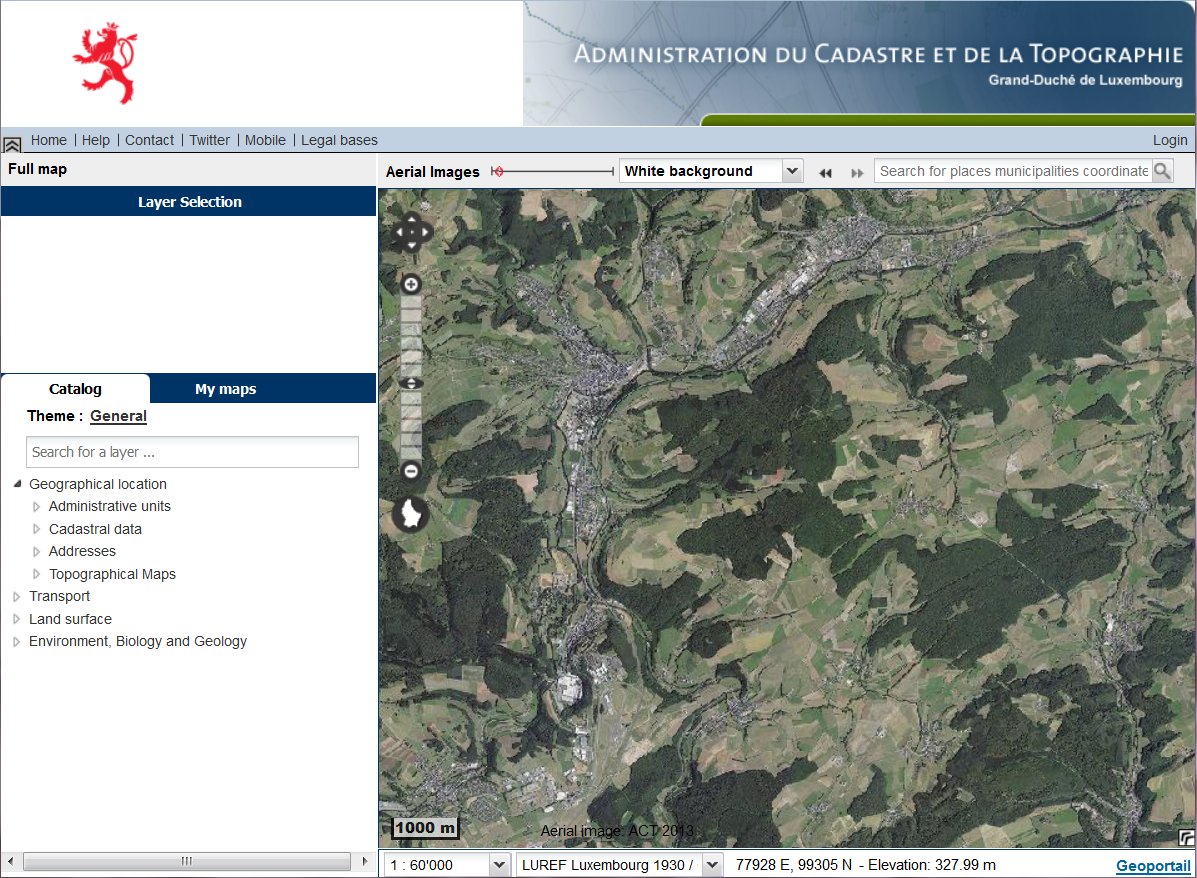Screen dimensions: 1197x878
Task: Switch to the My maps tab
Action: click(224, 389)
